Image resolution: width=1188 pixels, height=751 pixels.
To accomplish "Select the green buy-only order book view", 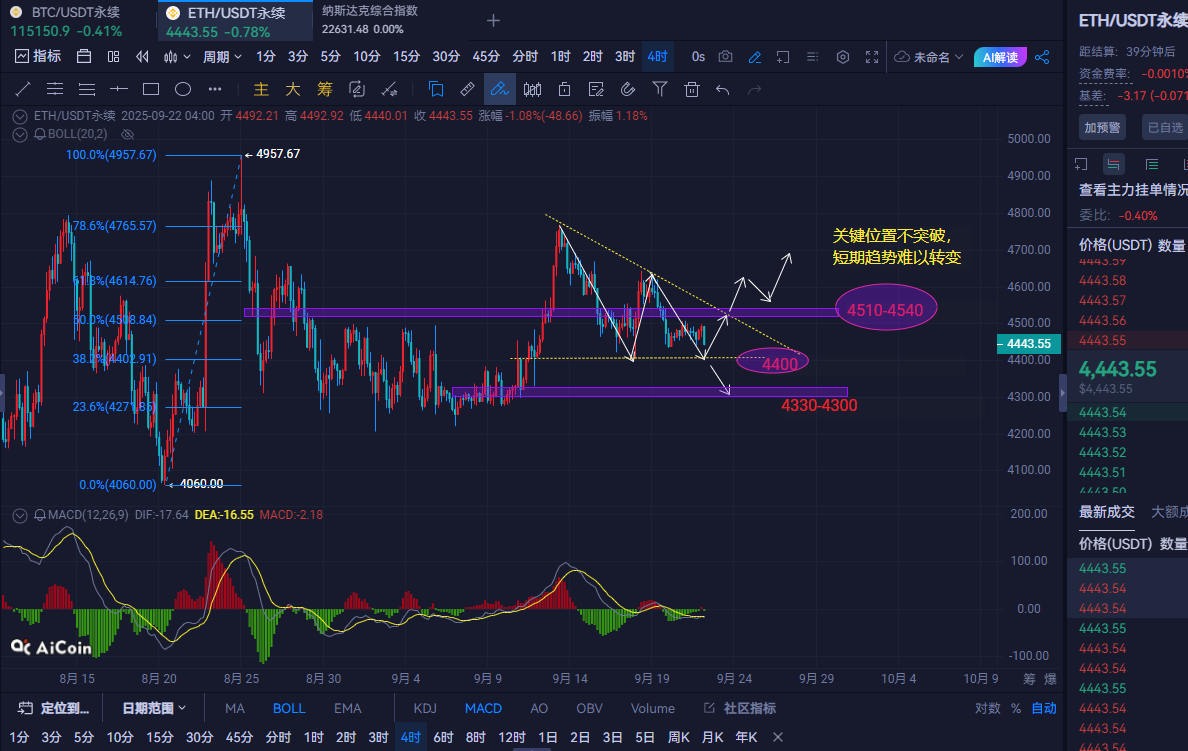I will tap(1152, 164).
